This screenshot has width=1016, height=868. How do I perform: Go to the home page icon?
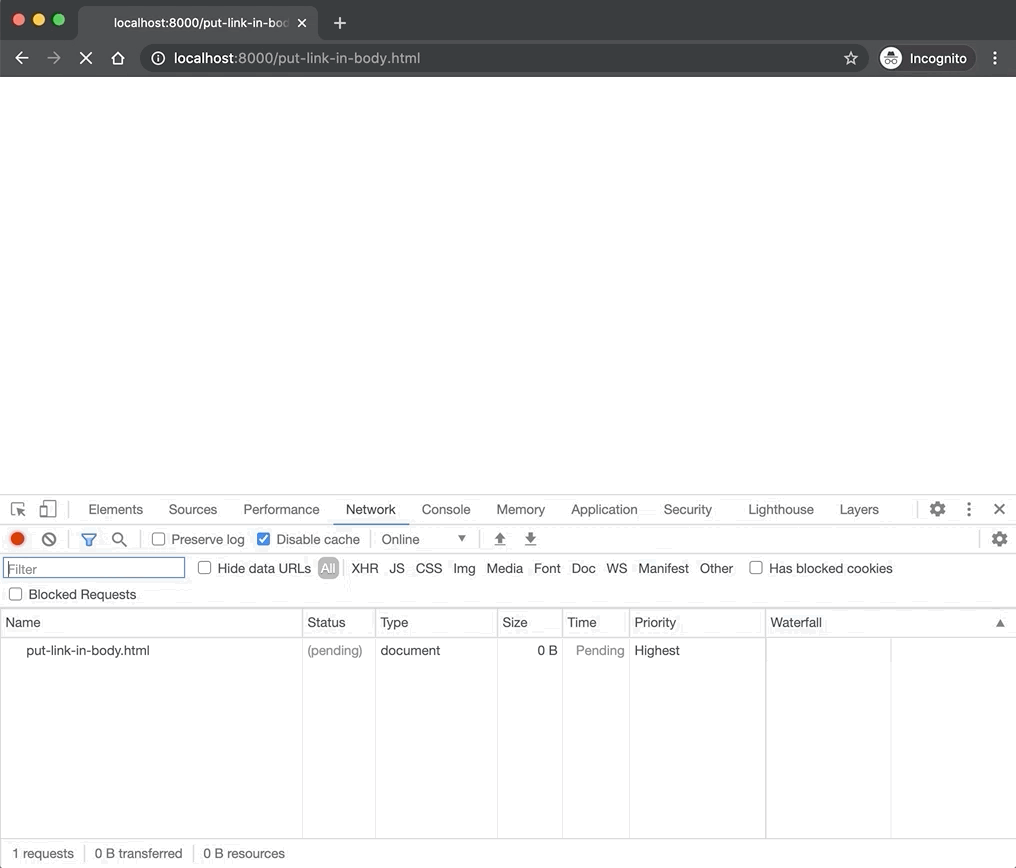coord(117,58)
